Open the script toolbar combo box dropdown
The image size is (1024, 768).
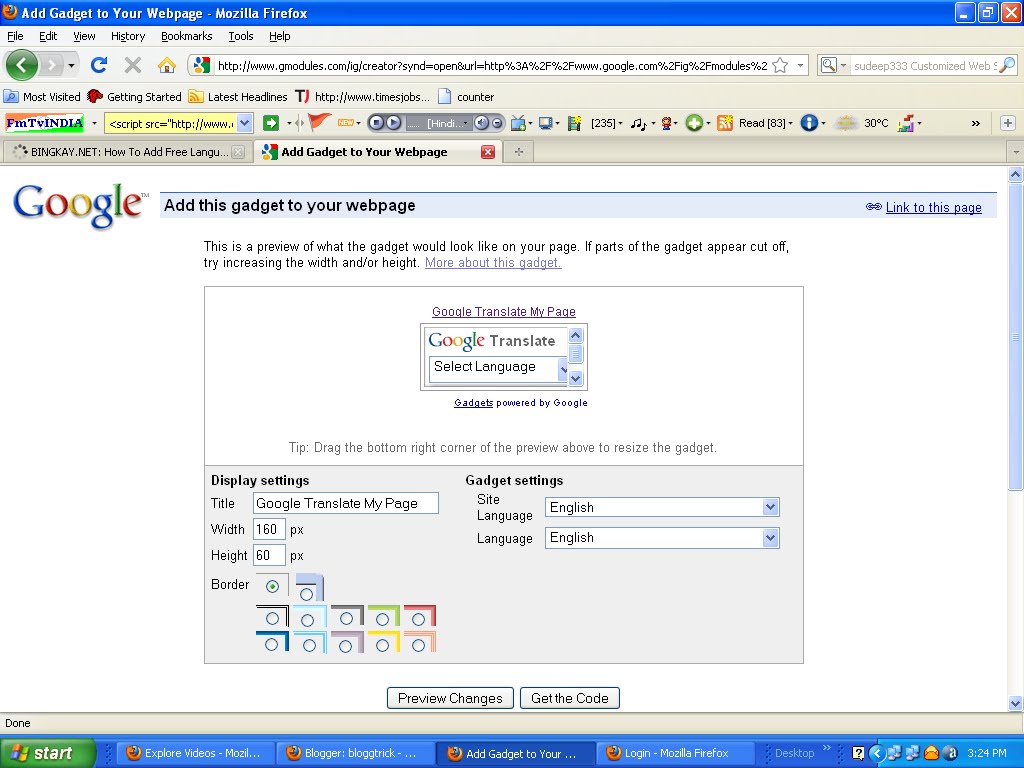click(x=244, y=123)
